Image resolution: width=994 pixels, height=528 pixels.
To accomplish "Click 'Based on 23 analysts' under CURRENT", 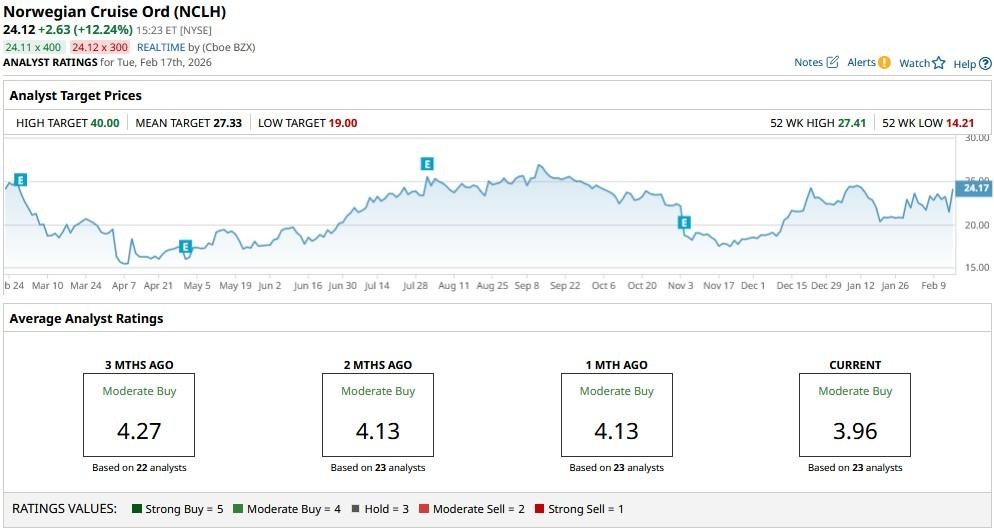I will pyautogui.click(x=855, y=468).
